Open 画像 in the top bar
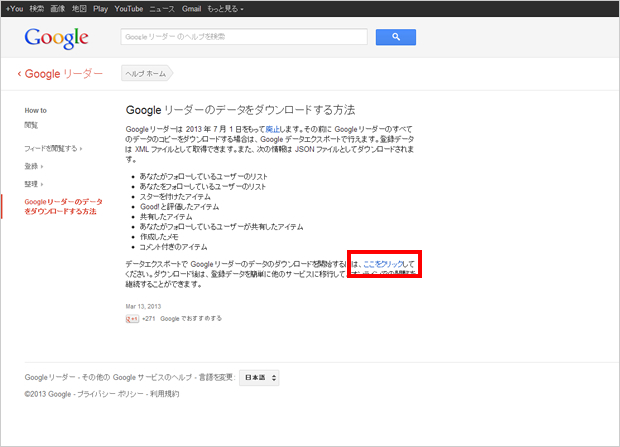 (x=58, y=9)
